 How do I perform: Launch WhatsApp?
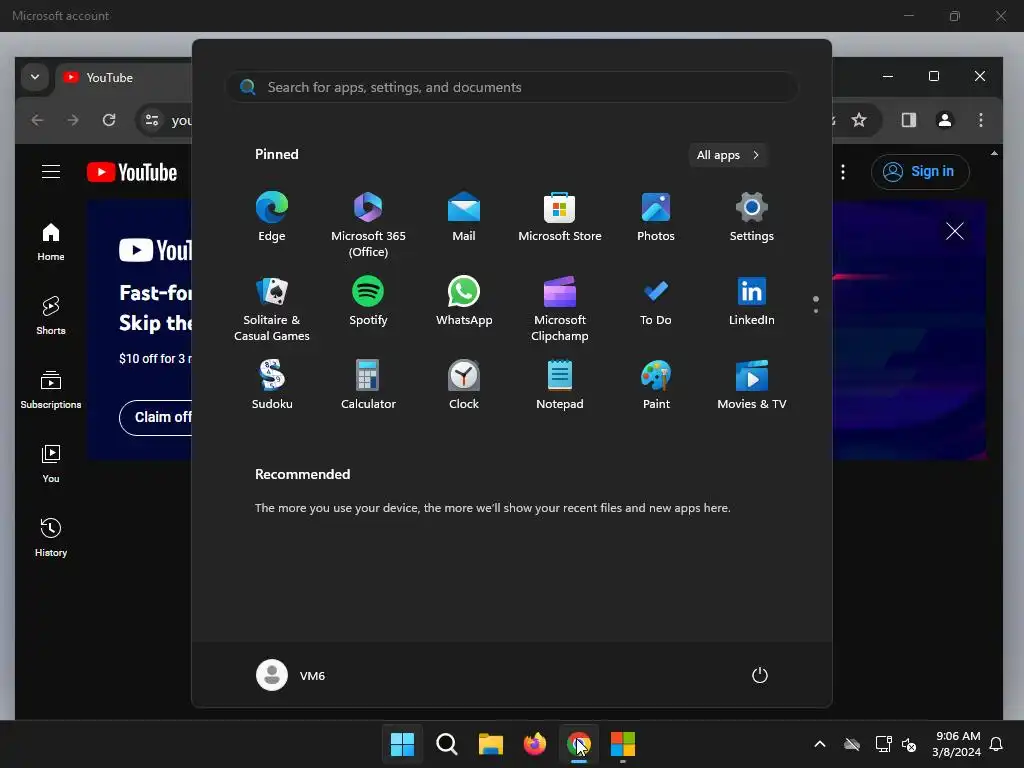click(x=464, y=301)
